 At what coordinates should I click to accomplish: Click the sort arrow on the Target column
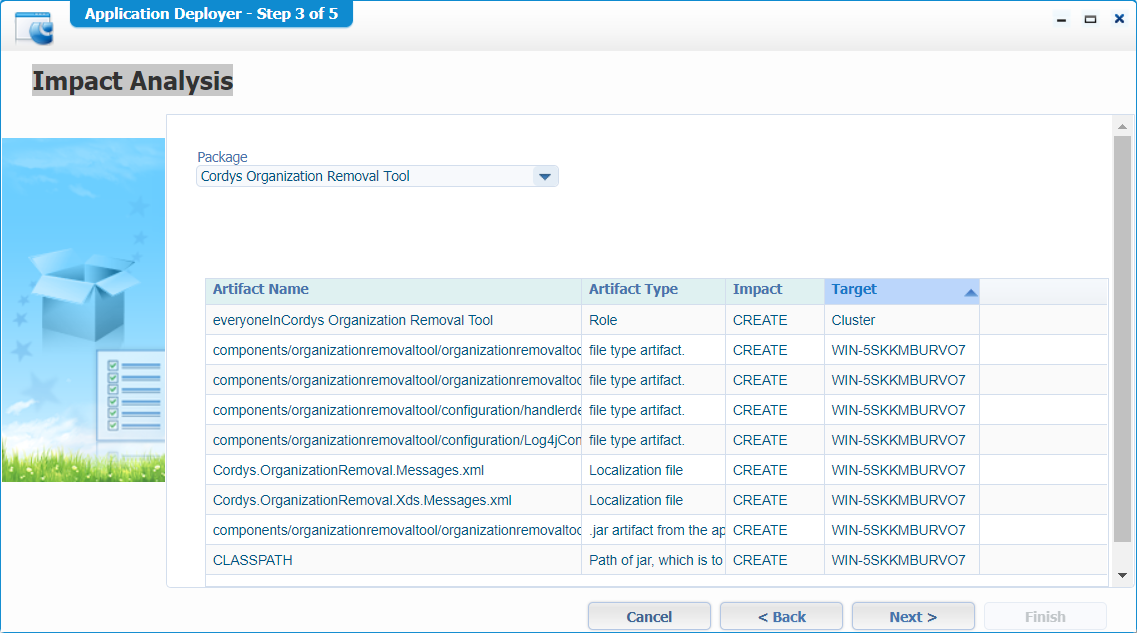(968, 289)
